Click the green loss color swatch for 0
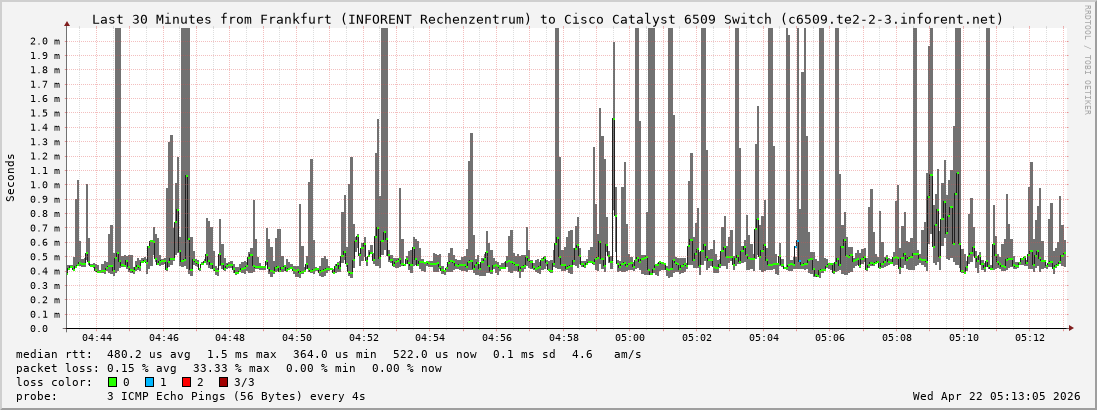This screenshot has height=410, width=1097. (112, 382)
